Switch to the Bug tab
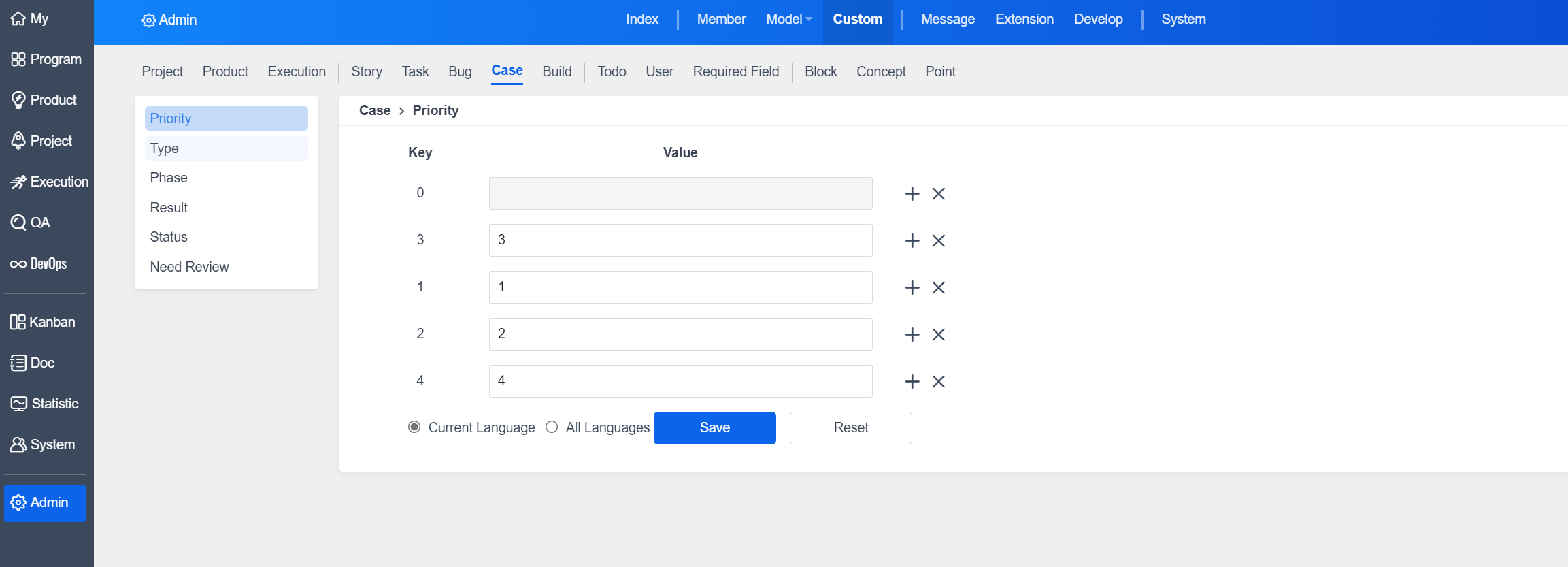1568x567 pixels. click(x=460, y=71)
